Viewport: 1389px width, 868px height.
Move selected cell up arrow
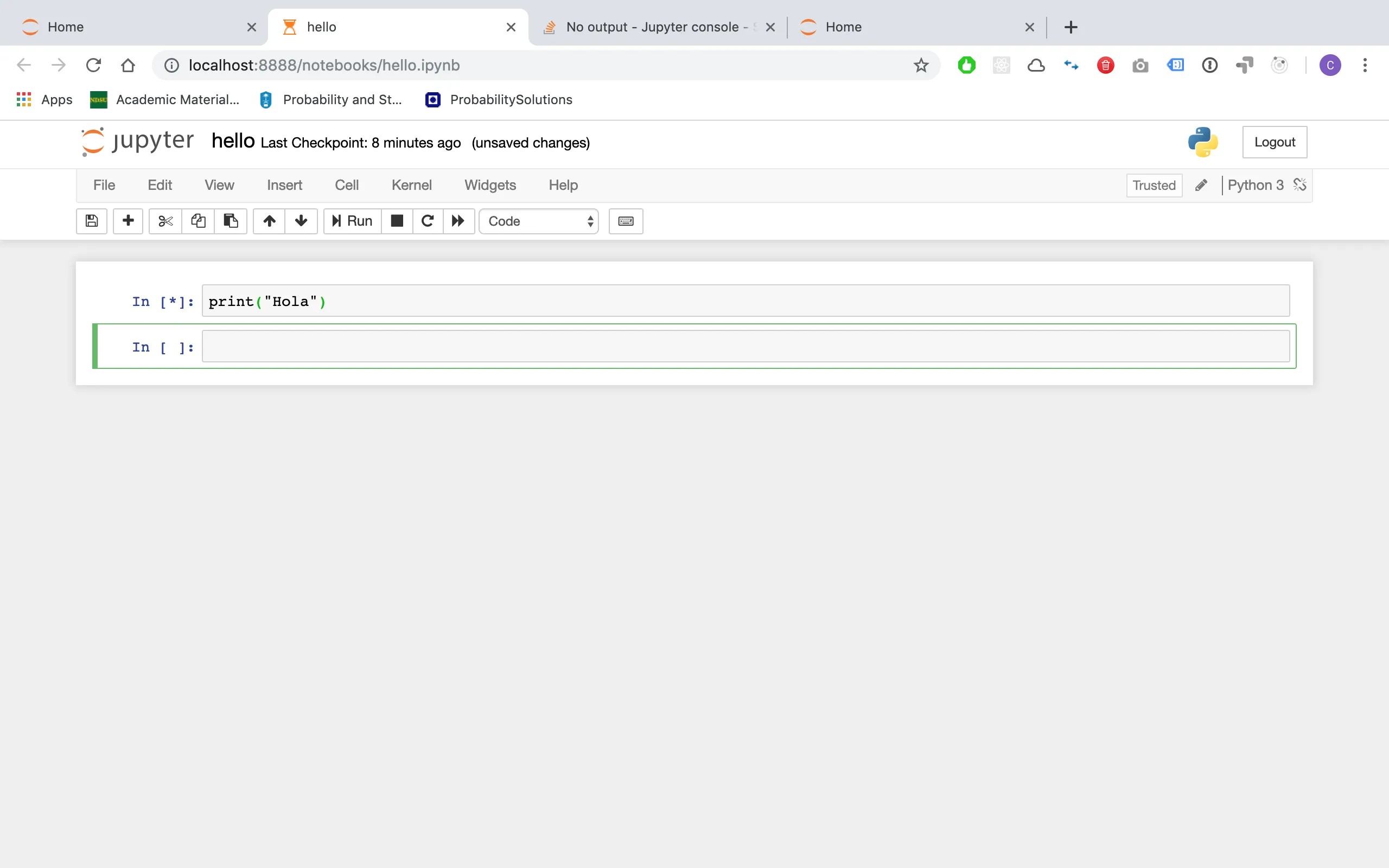(269, 221)
